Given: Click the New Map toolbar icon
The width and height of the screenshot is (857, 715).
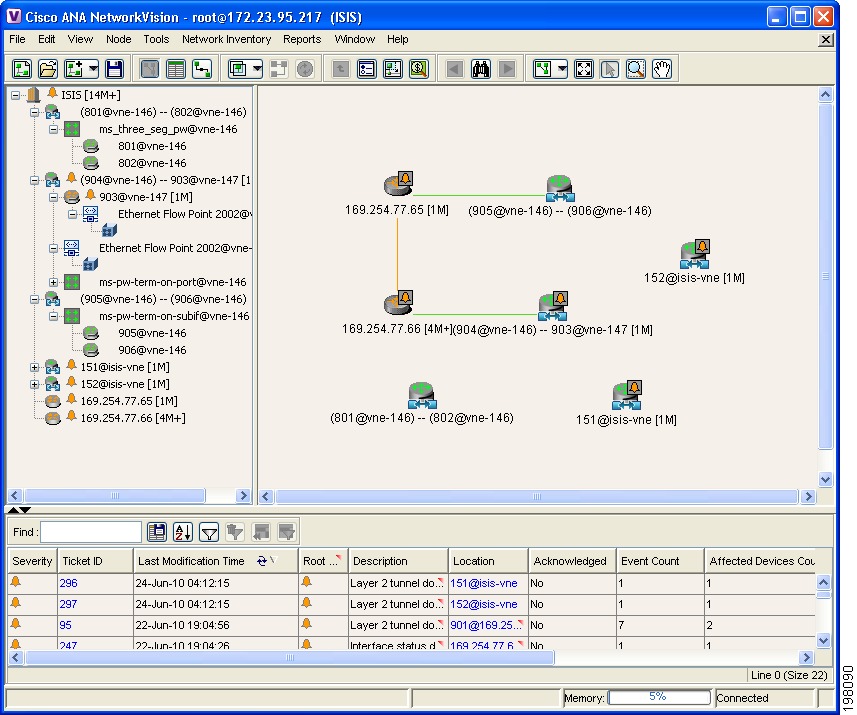Looking at the screenshot, I should 22,69.
